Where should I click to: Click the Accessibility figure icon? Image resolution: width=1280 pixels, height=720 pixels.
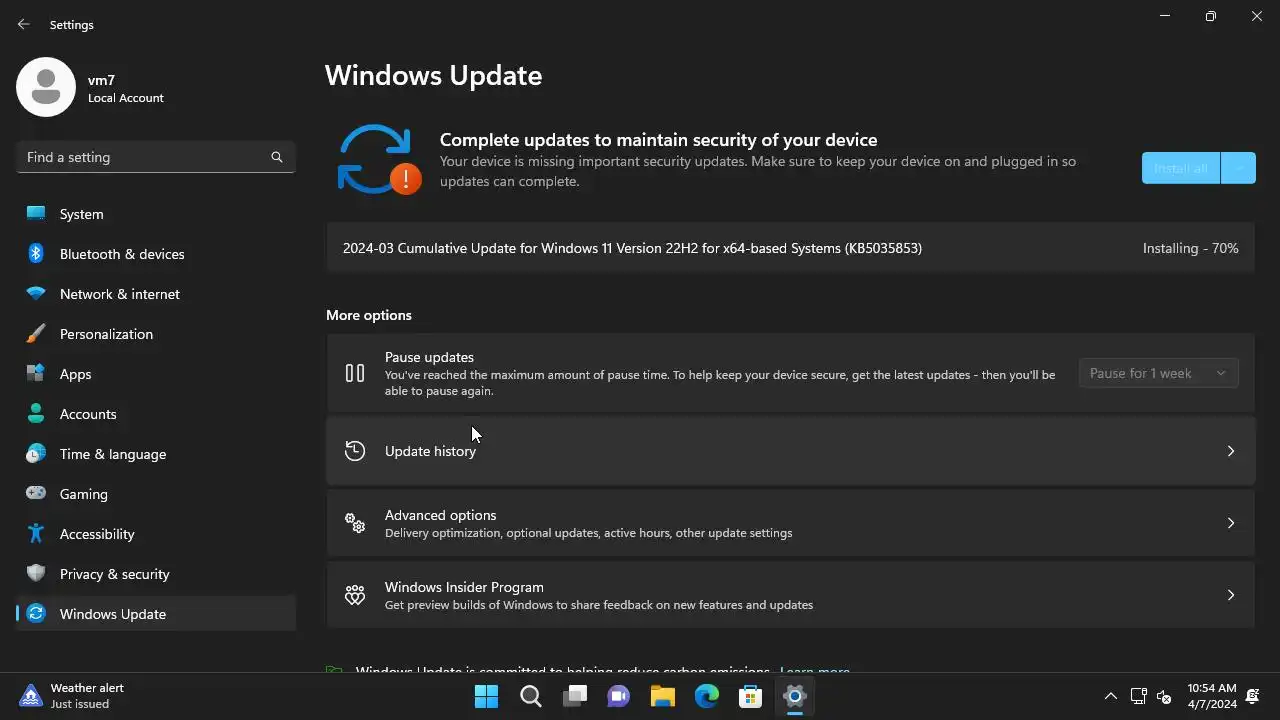coord(36,534)
